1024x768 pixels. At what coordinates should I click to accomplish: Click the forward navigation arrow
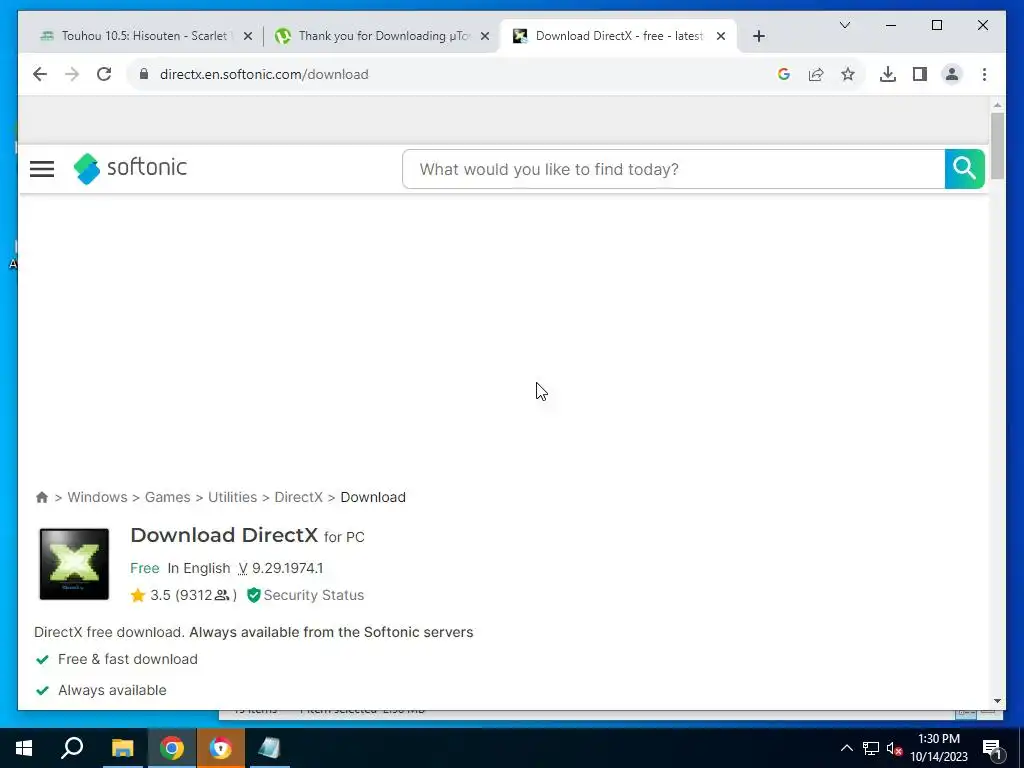72,74
